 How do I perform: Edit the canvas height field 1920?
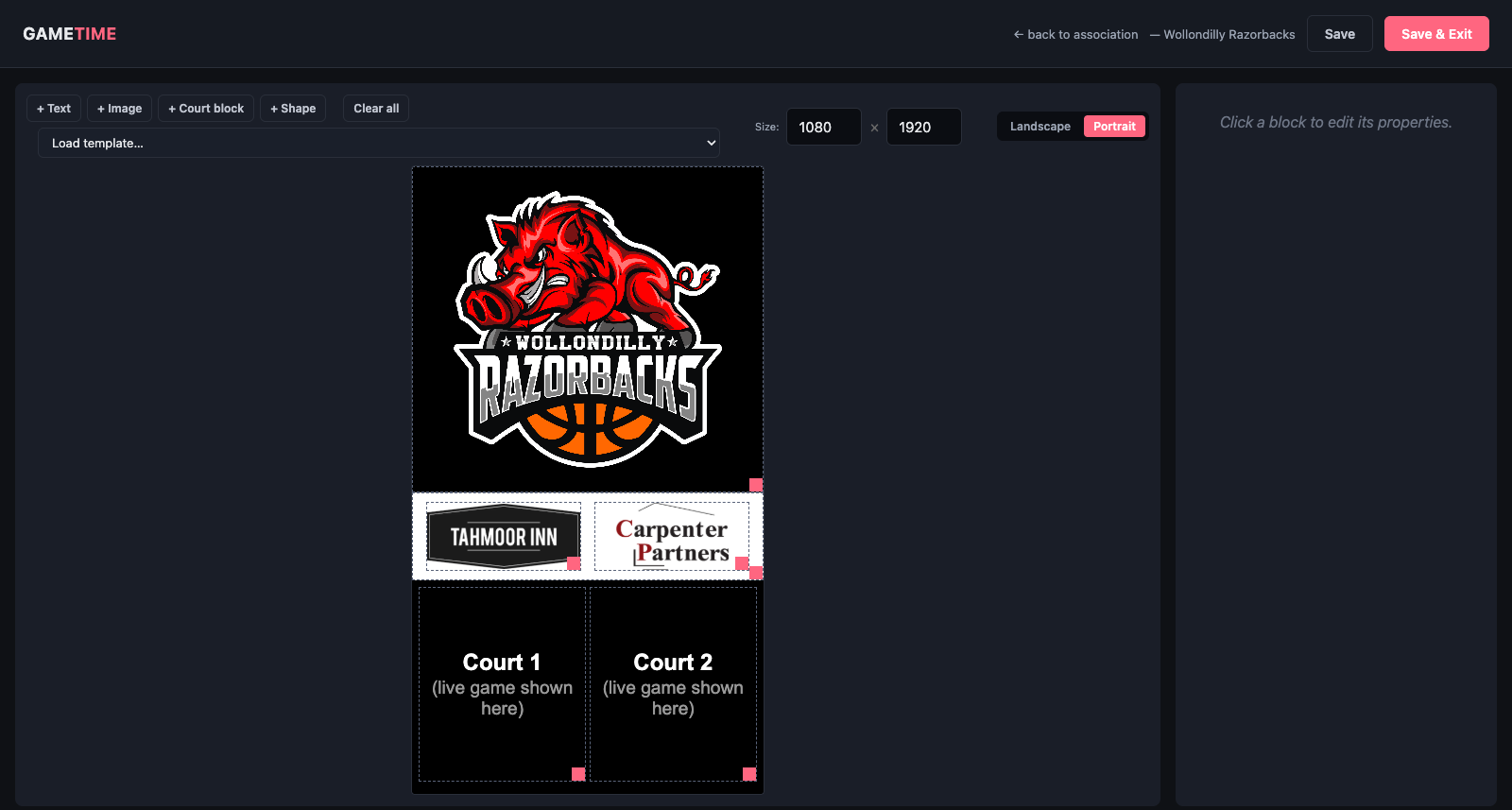pyautogui.click(x=924, y=127)
